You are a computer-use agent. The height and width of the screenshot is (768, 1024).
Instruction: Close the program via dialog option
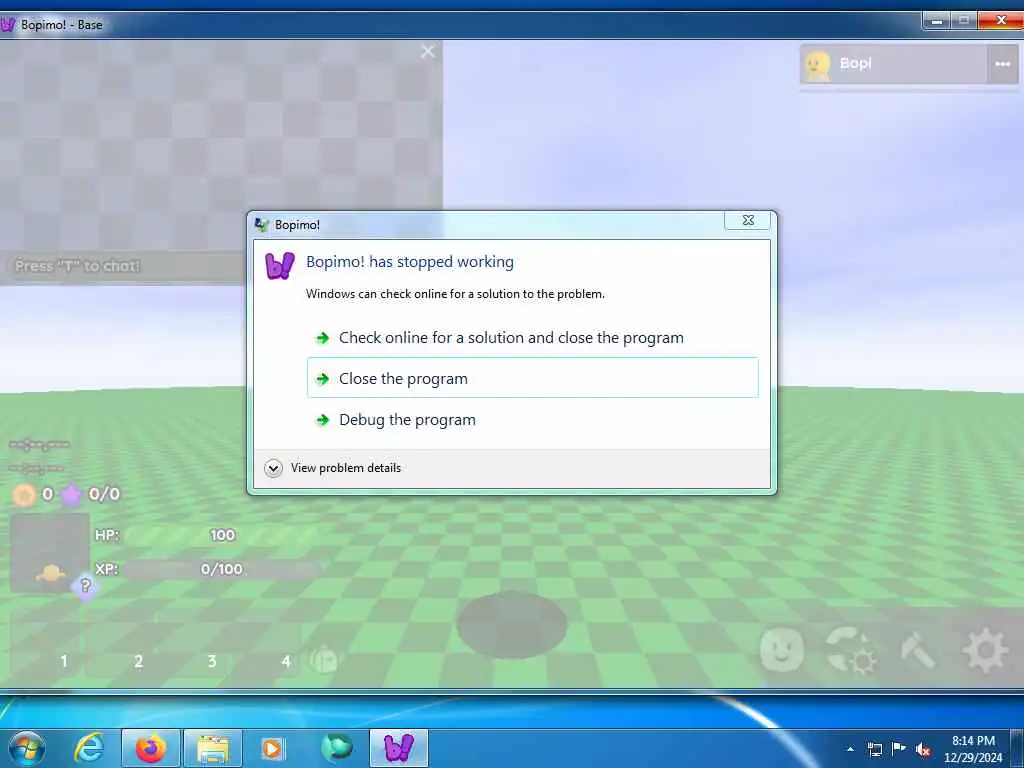tap(532, 377)
